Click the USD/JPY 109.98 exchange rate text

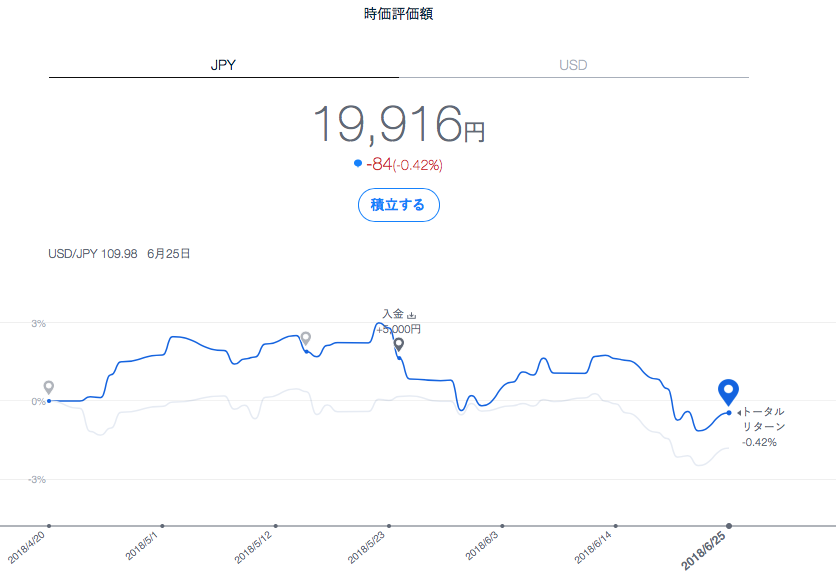pos(93,254)
